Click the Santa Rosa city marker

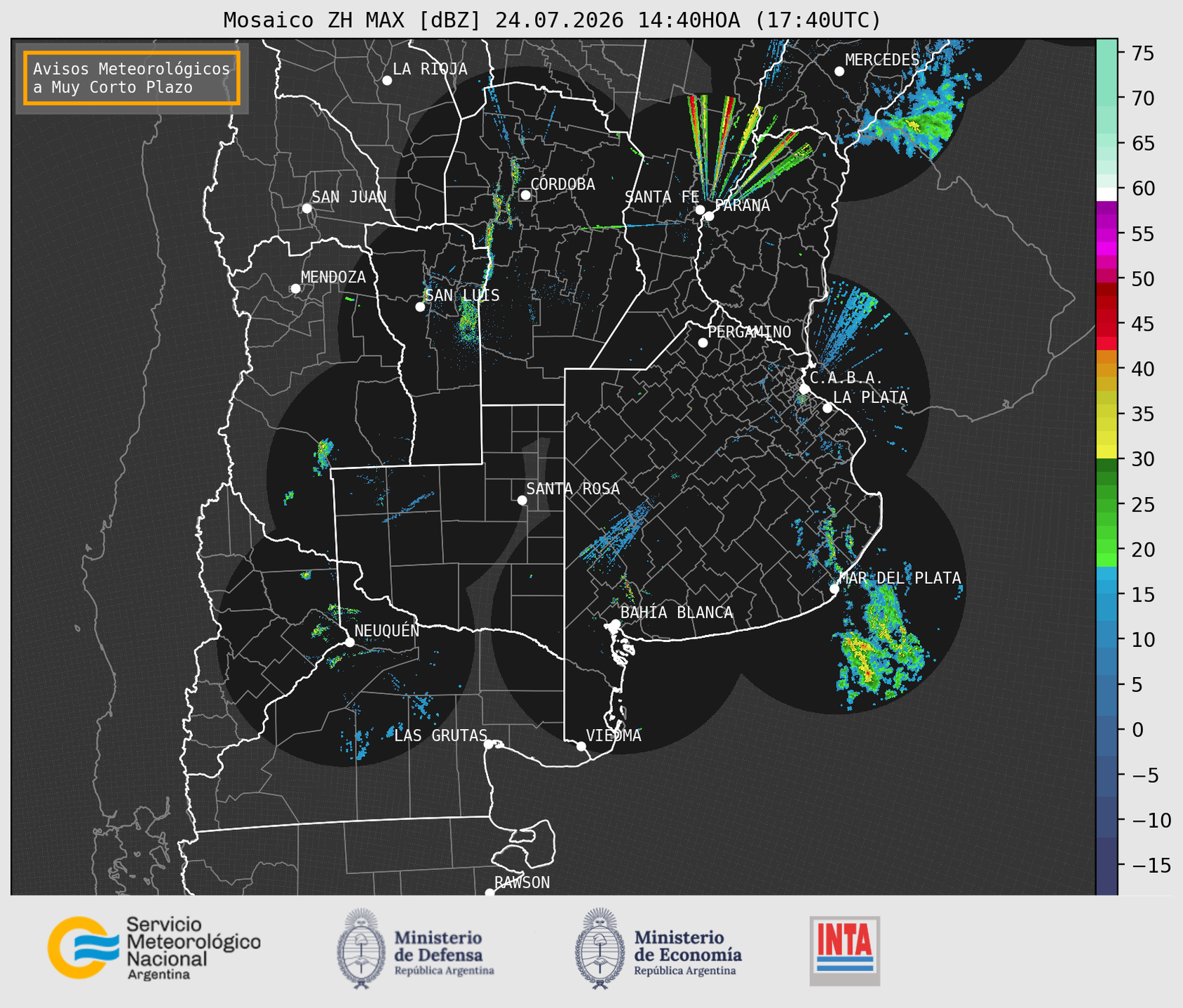pyautogui.click(x=522, y=500)
